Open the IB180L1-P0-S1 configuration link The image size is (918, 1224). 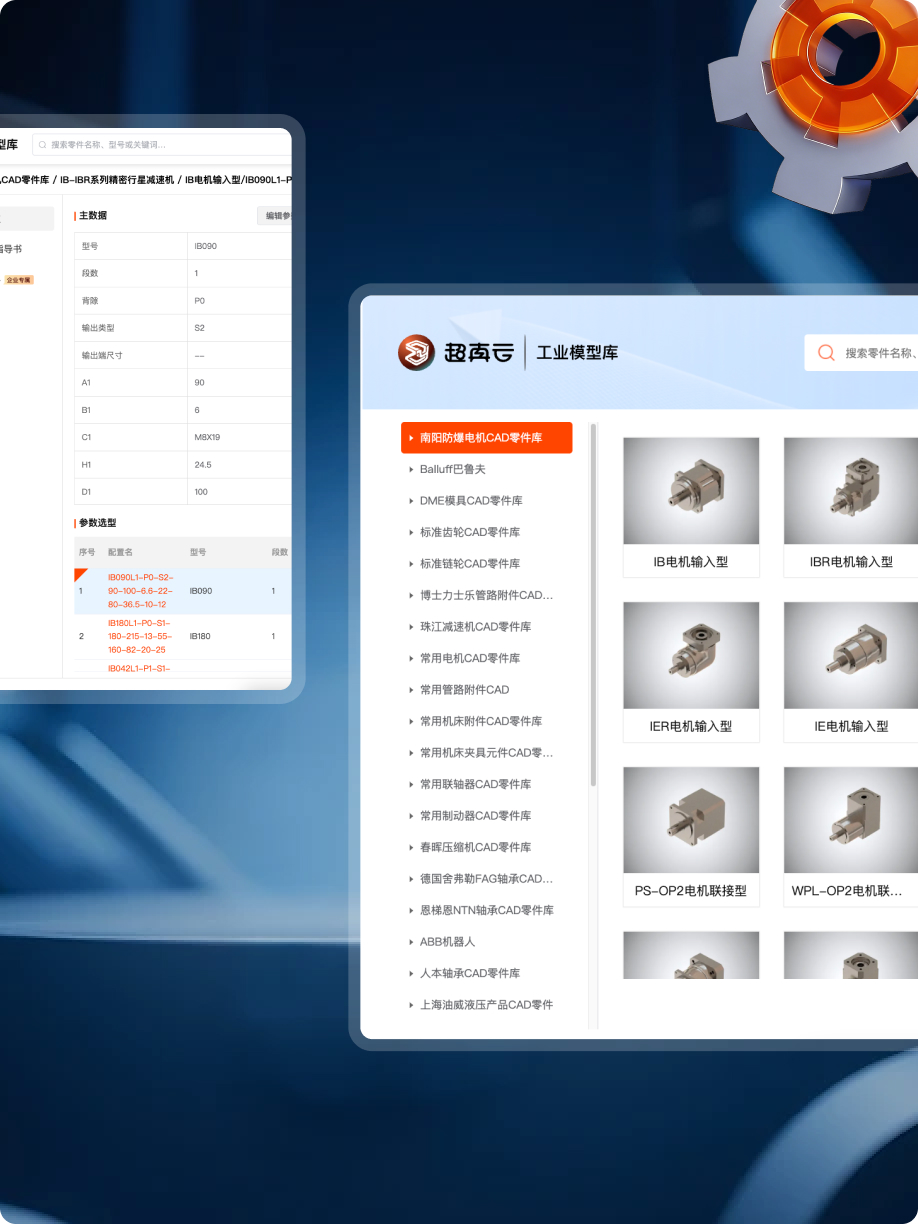point(139,636)
